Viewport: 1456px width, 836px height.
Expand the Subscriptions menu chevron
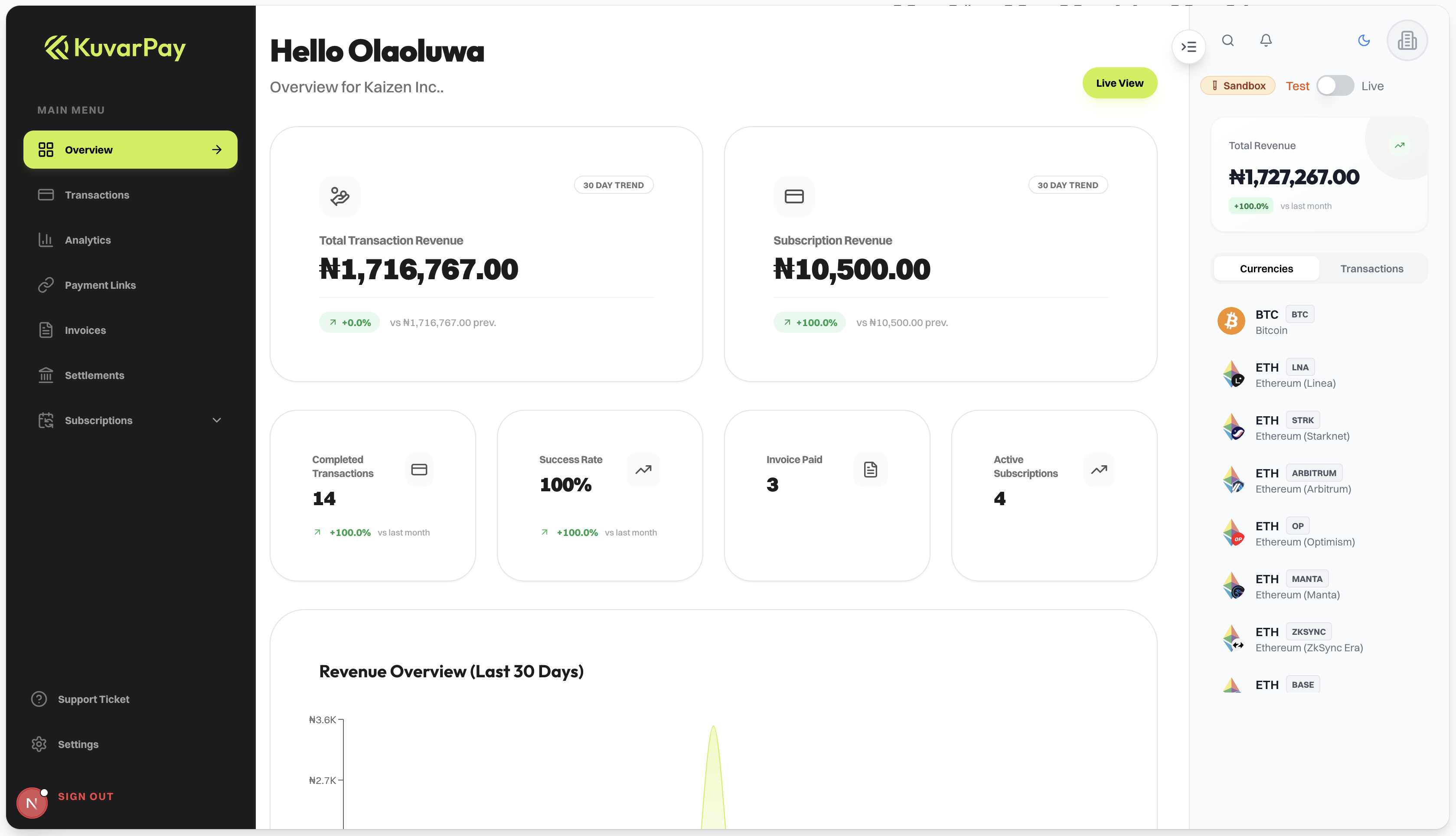[216, 420]
